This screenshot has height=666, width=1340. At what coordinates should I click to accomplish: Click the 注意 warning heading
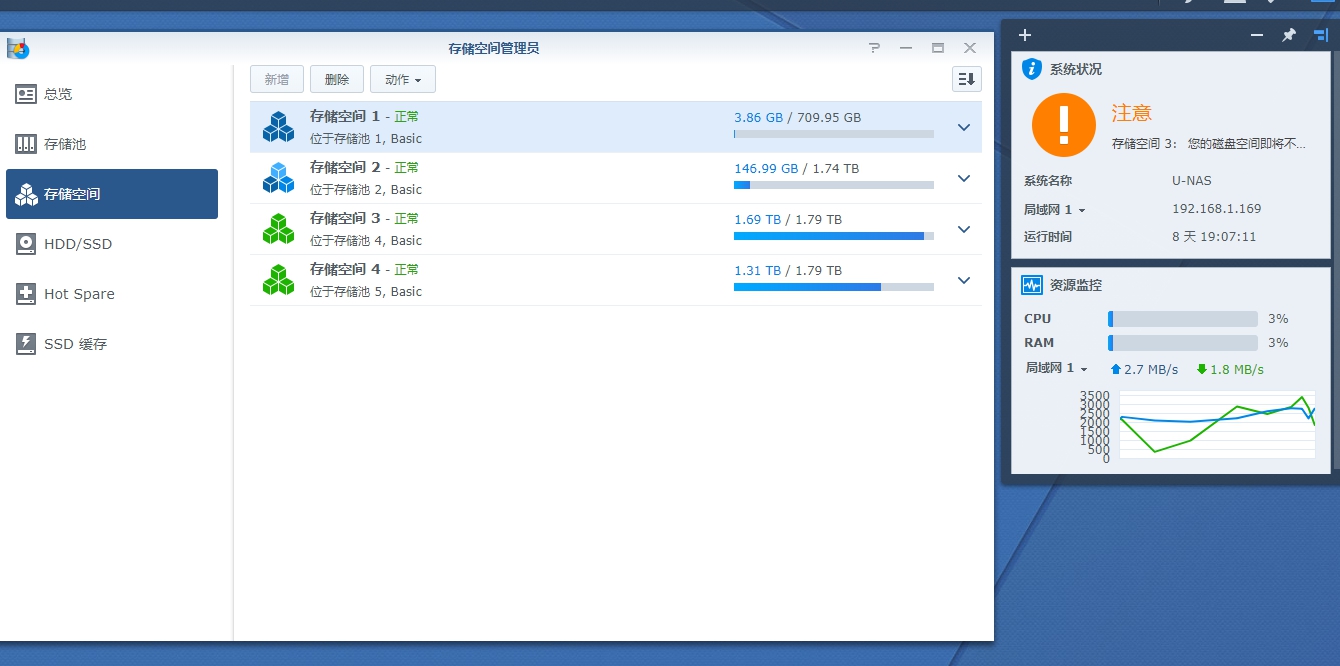coord(1132,114)
